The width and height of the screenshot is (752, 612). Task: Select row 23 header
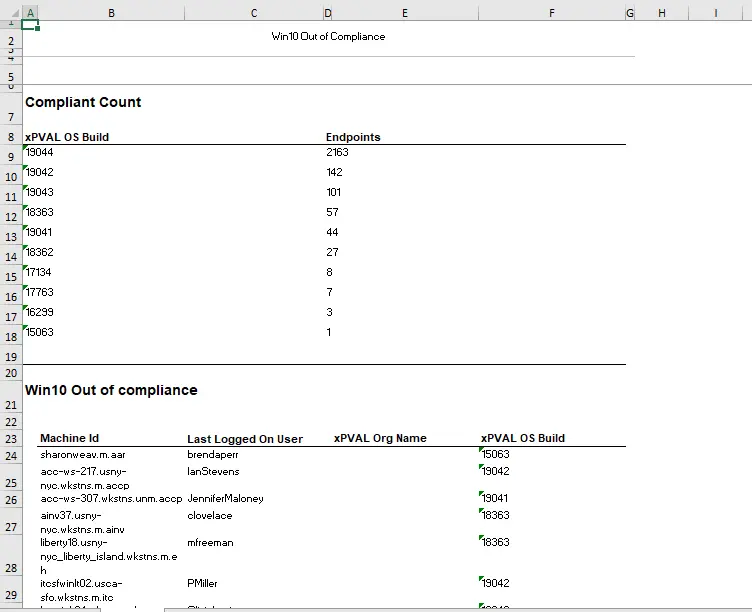11,439
